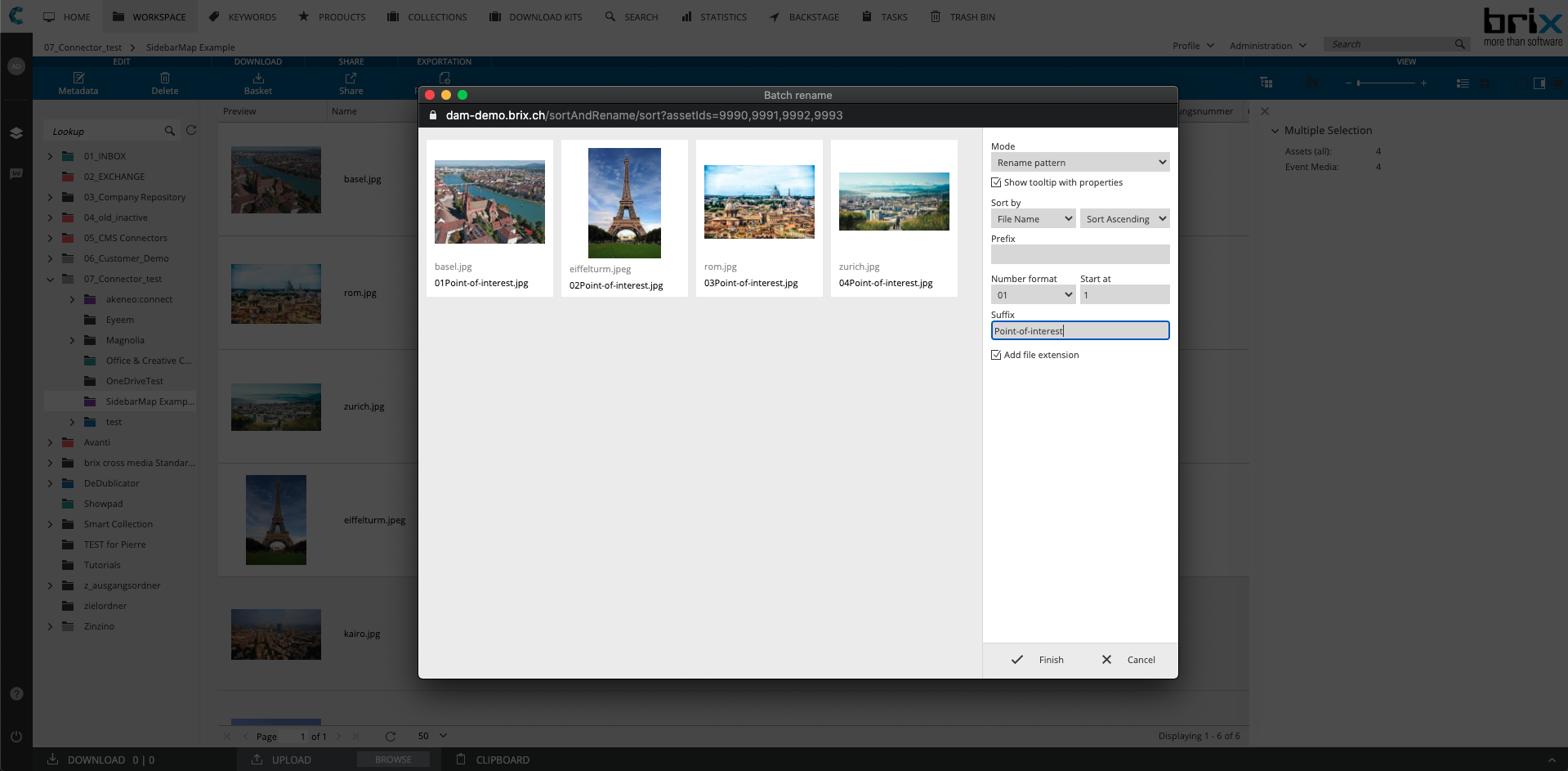The image size is (1568, 771).
Task: Open the PRODUCTS menu
Action: [x=332, y=16]
